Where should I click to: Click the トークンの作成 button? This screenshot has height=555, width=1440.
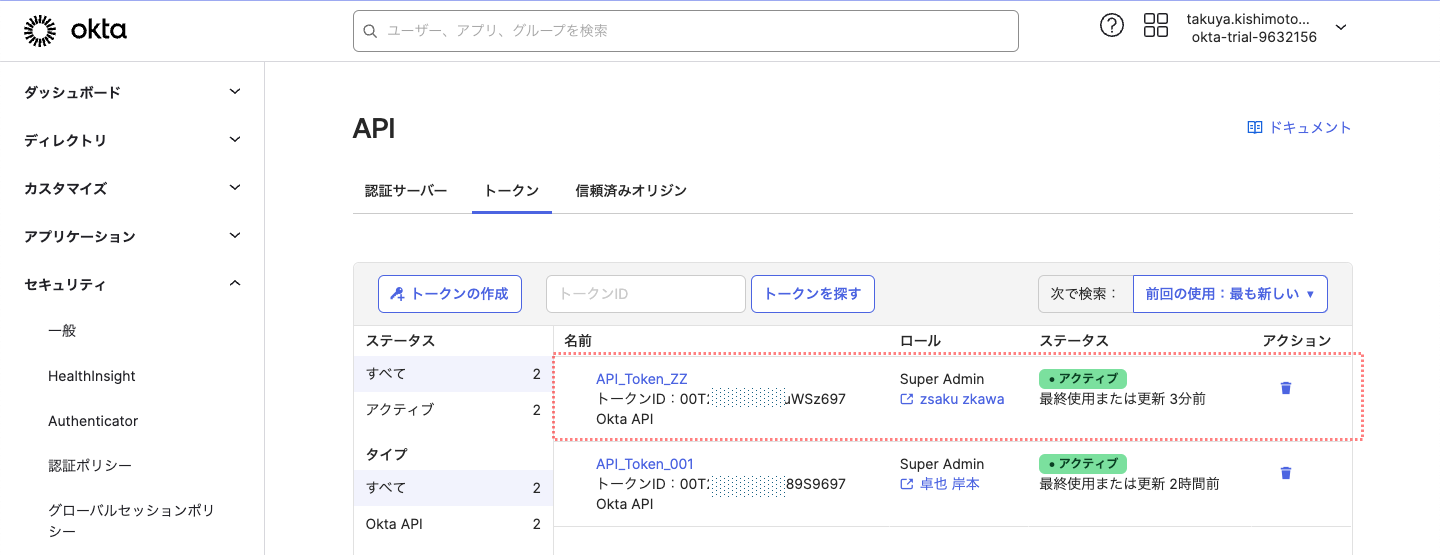pyautogui.click(x=450, y=294)
